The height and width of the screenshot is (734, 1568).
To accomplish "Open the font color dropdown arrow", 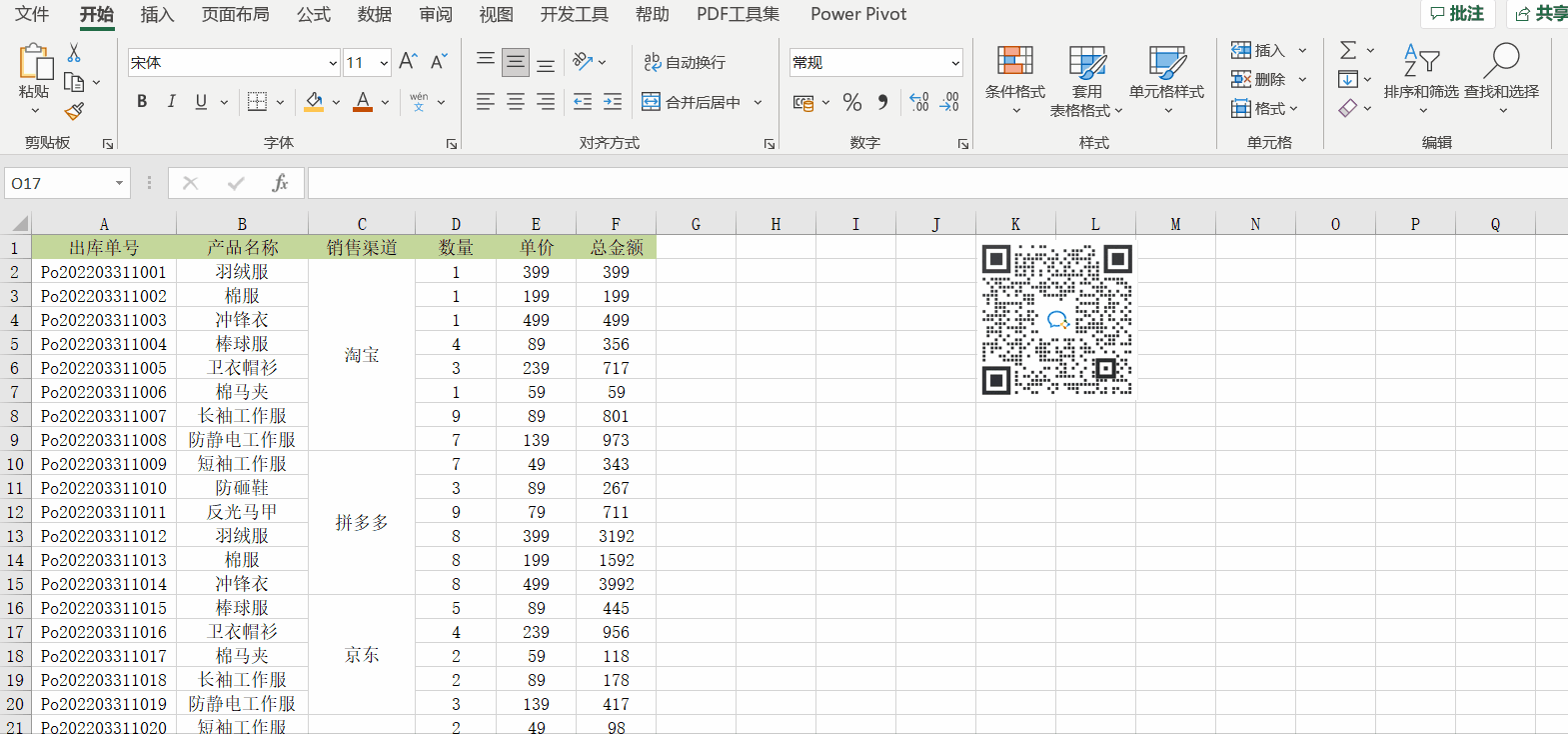I will pyautogui.click(x=385, y=102).
